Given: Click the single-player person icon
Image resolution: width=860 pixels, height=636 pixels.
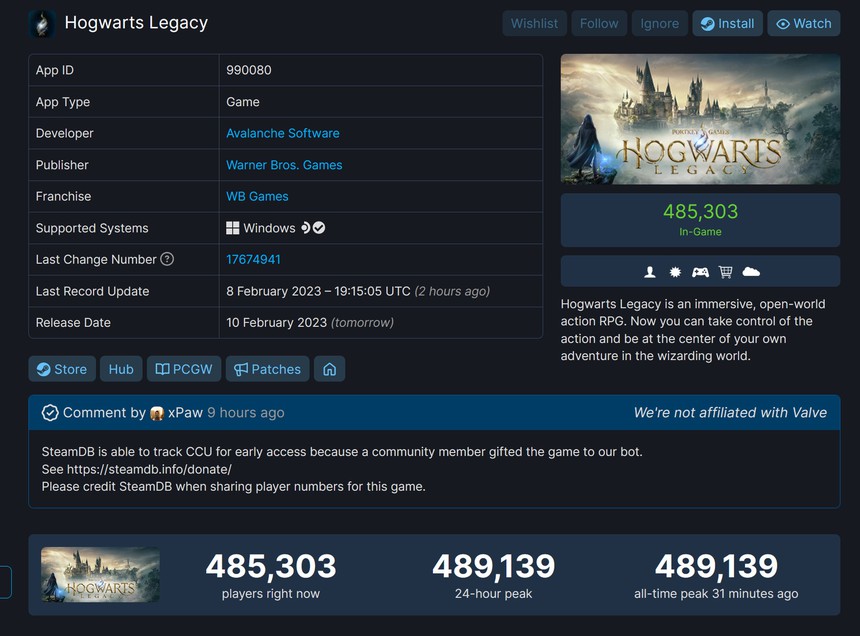Looking at the screenshot, I should [650, 272].
